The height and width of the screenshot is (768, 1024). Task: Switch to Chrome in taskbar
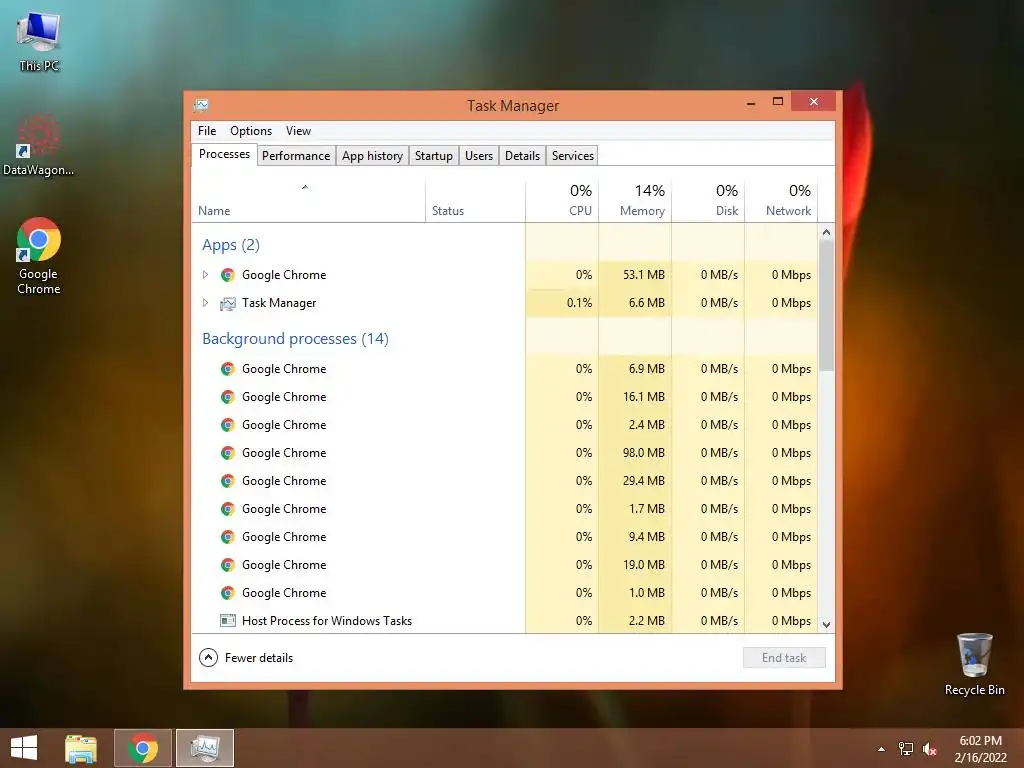[x=143, y=748]
